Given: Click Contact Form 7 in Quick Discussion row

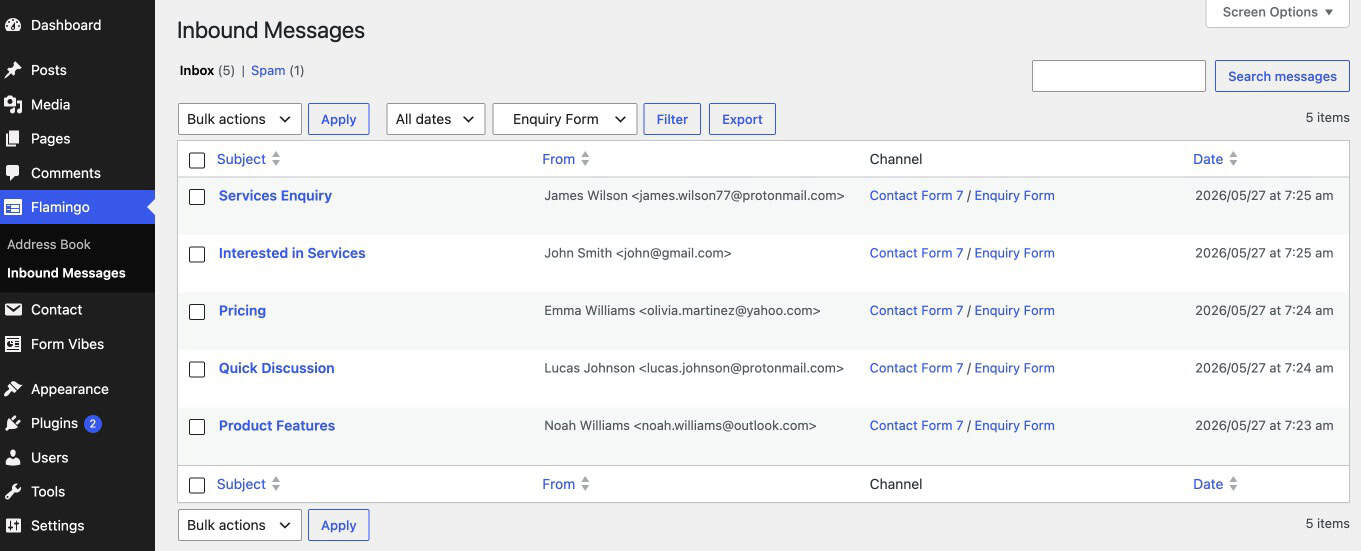Looking at the screenshot, I should coord(916,368).
